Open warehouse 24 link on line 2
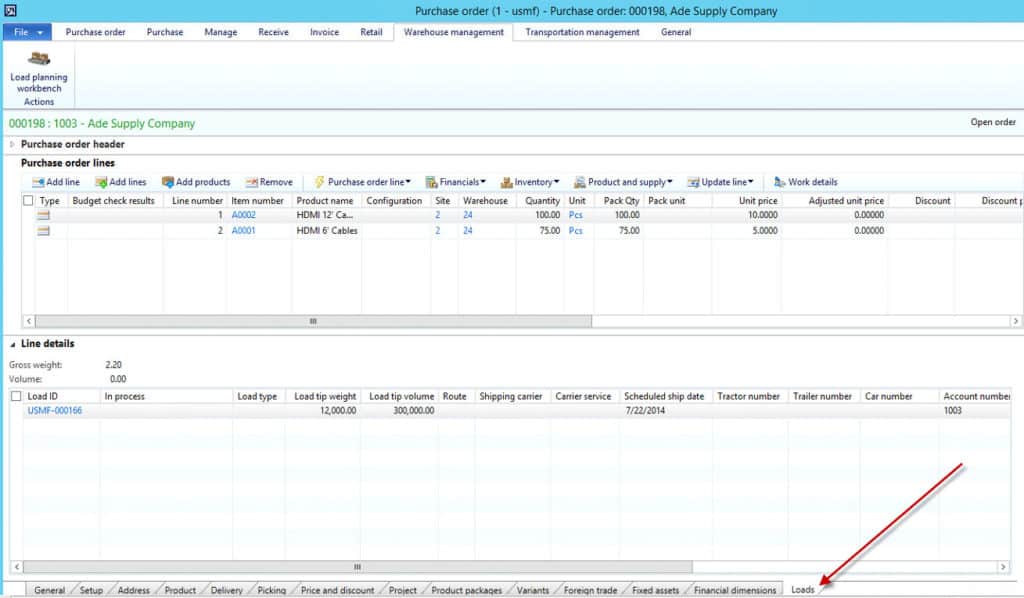 pos(468,230)
